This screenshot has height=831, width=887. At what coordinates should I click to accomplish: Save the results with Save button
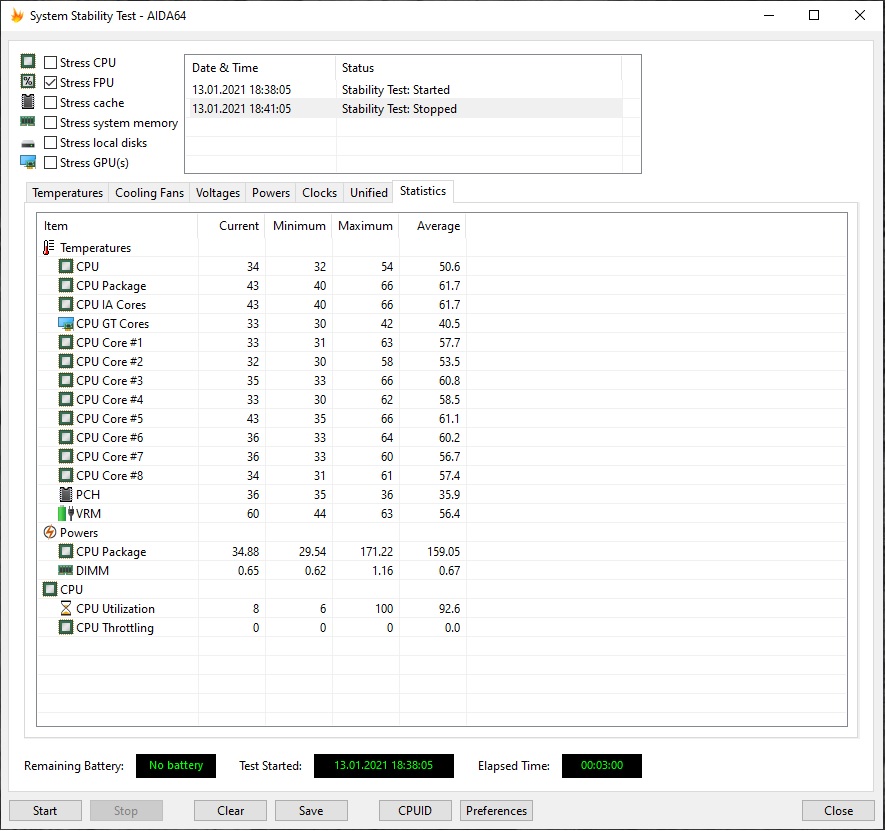[311, 811]
